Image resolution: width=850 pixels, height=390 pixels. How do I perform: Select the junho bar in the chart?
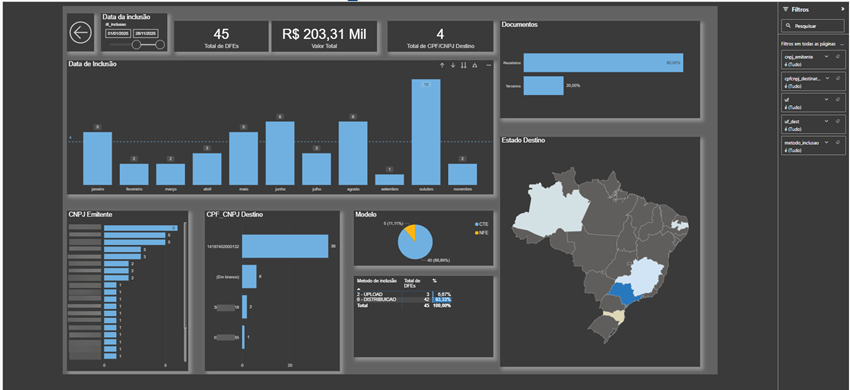tap(280, 153)
